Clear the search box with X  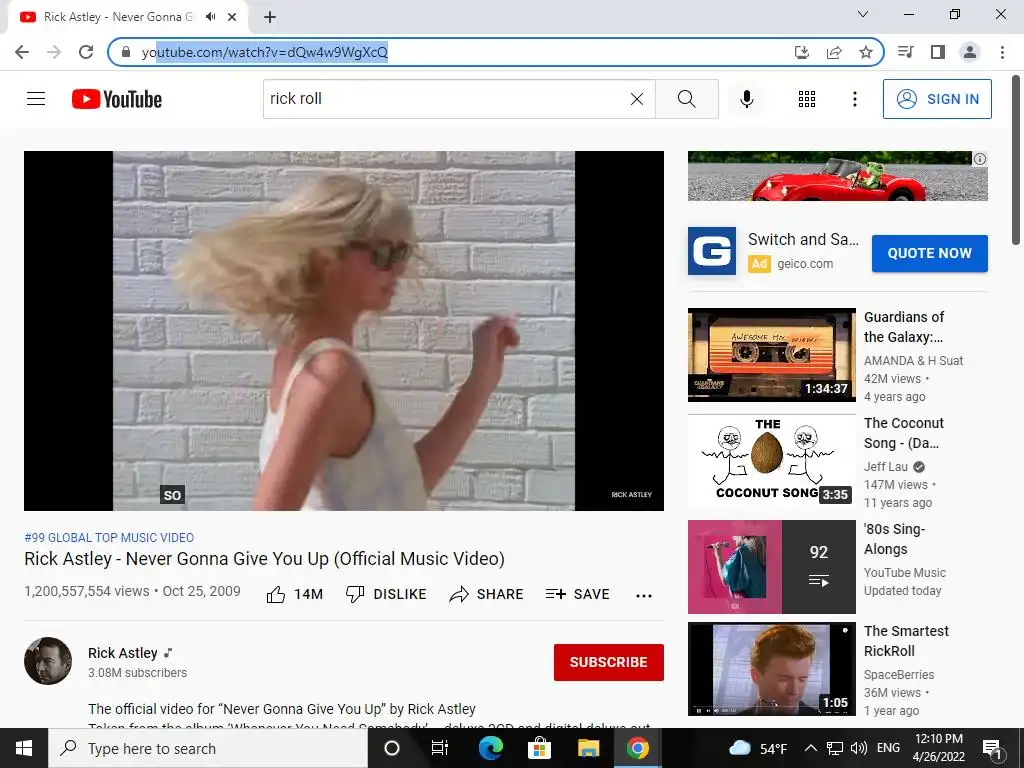pos(637,99)
